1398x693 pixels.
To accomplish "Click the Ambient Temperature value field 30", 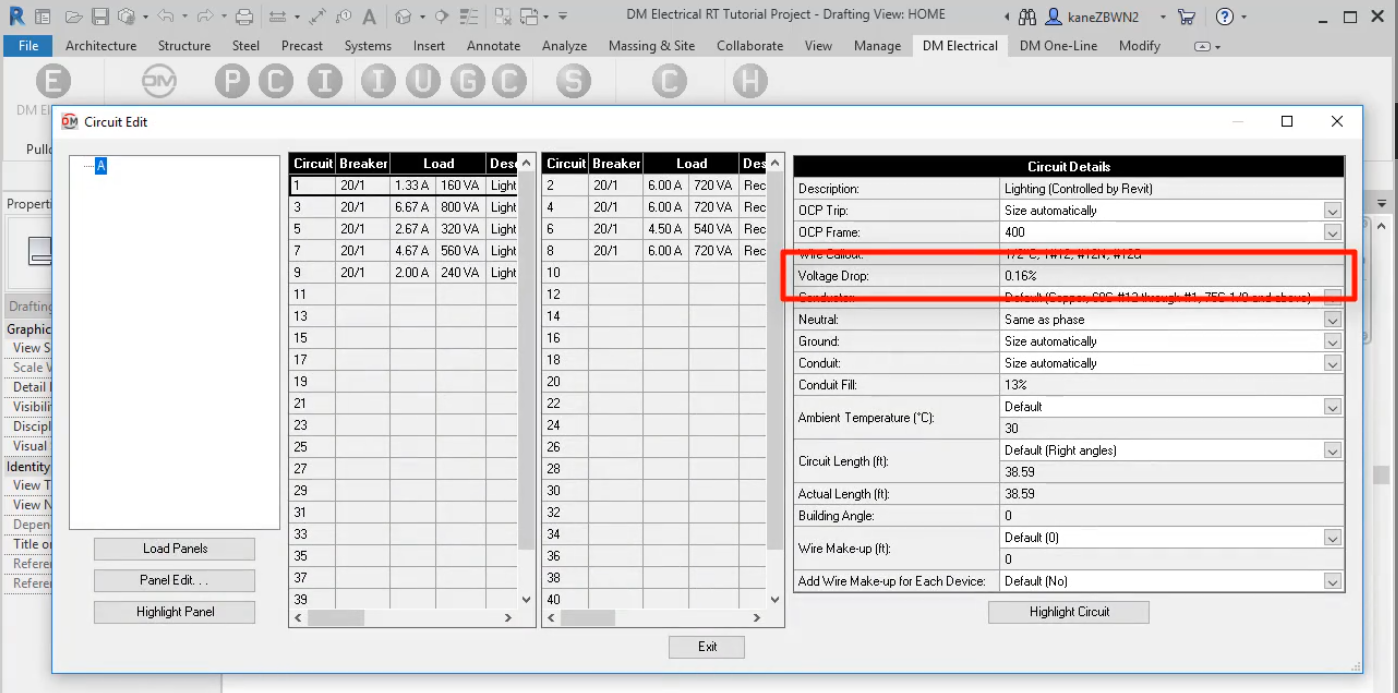I will click(x=1171, y=429).
